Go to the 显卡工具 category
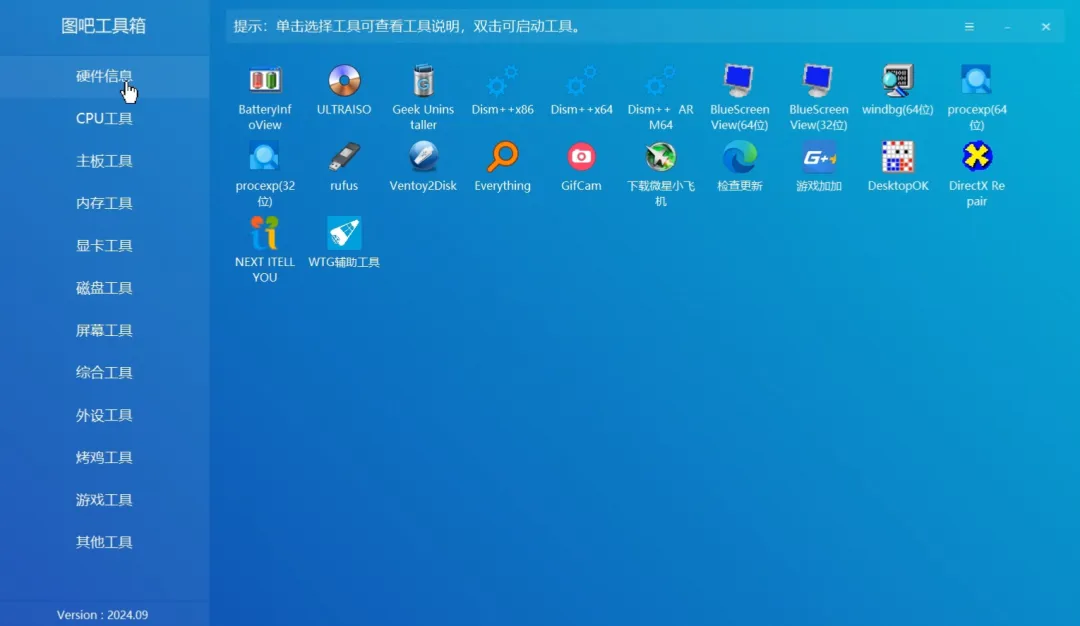The image size is (1080, 626). tap(104, 246)
